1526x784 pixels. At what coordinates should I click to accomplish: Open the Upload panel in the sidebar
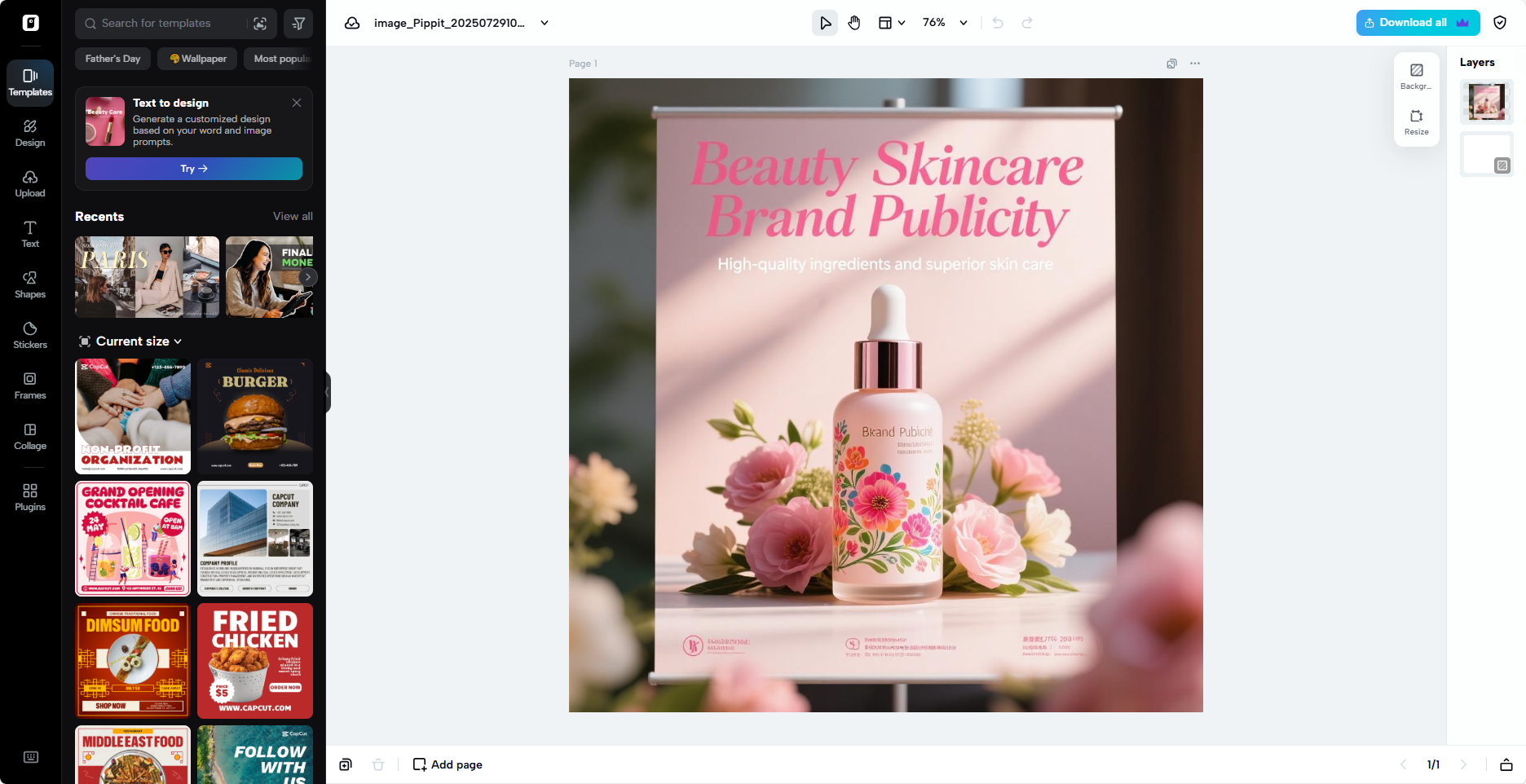coord(30,183)
